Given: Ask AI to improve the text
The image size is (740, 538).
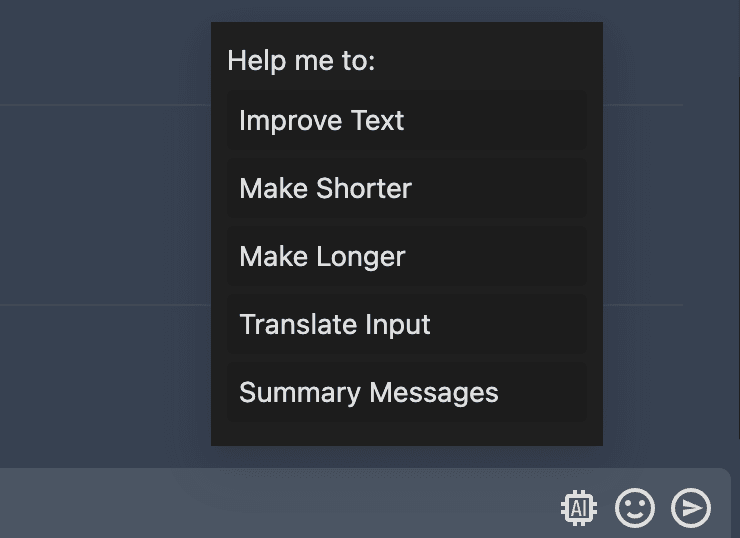Looking at the screenshot, I should click(x=406, y=121).
